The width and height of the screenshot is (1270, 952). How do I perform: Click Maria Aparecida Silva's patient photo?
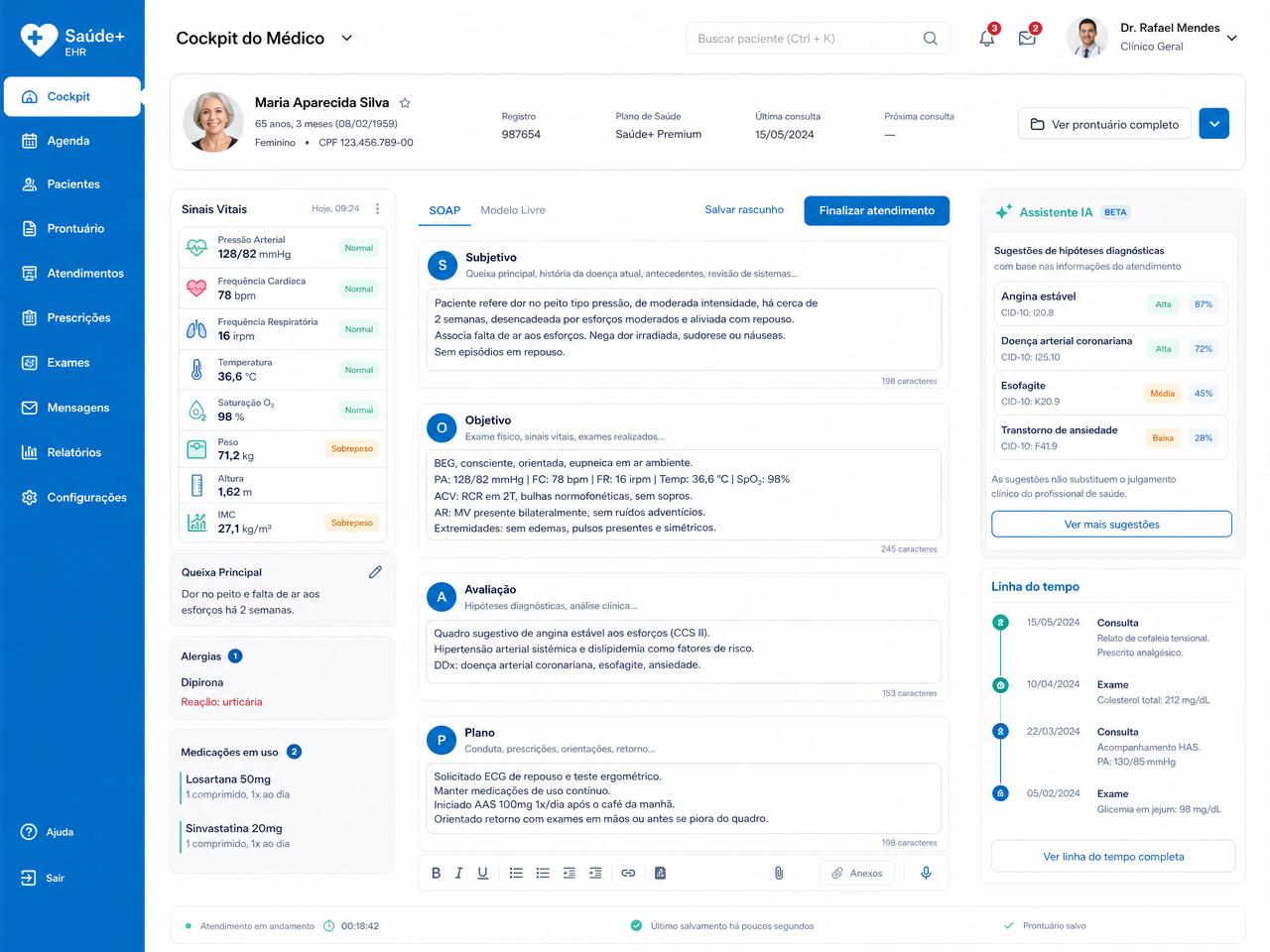[213, 122]
